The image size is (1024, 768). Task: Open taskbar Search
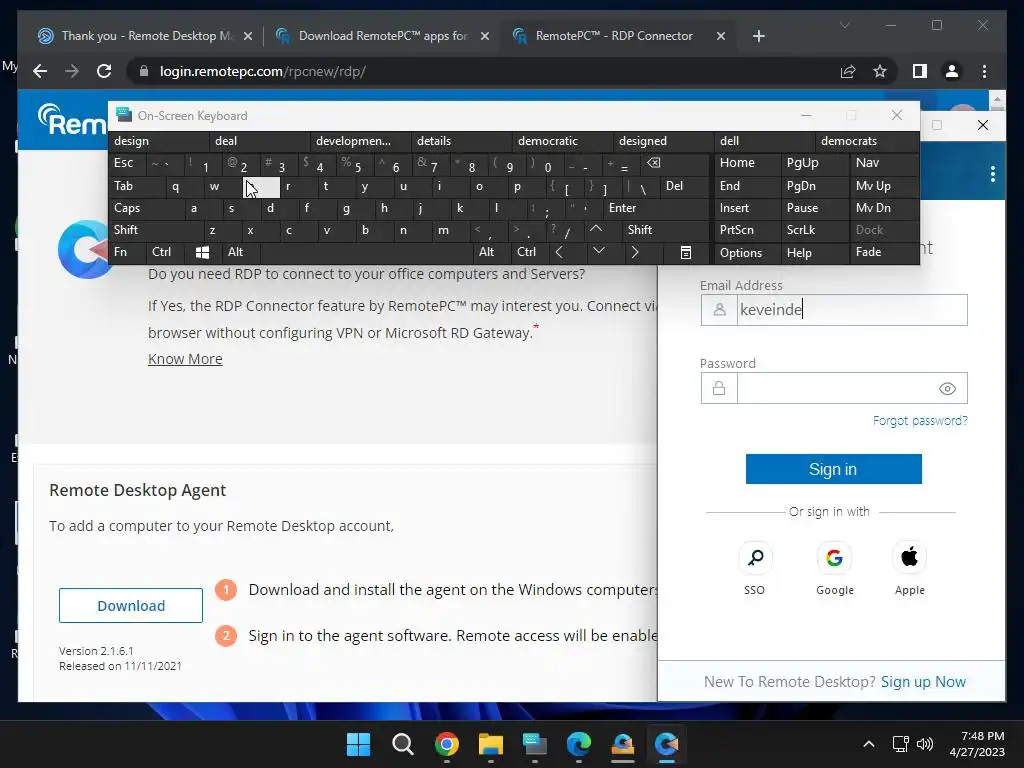pyautogui.click(x=402, y=744)
